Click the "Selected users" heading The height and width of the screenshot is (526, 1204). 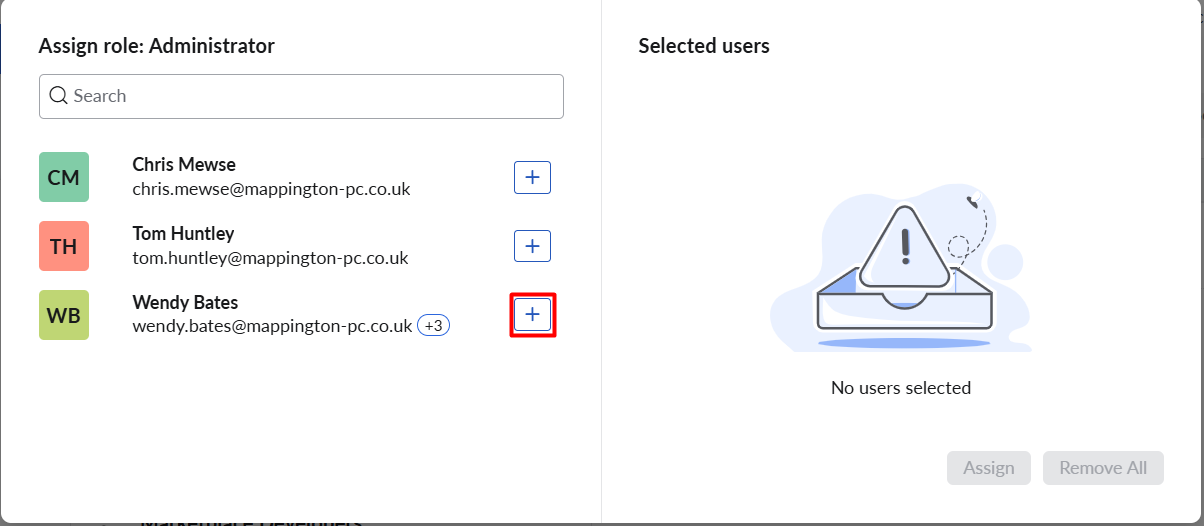pyautogui.click(x=704, y=46)
